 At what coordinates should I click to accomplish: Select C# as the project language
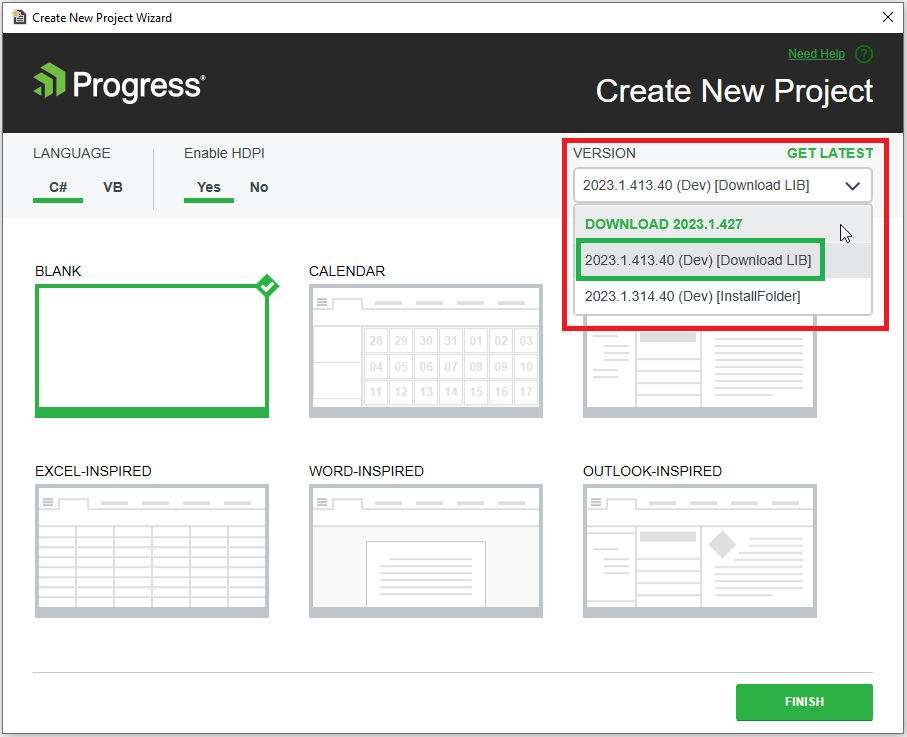[58, 187]
